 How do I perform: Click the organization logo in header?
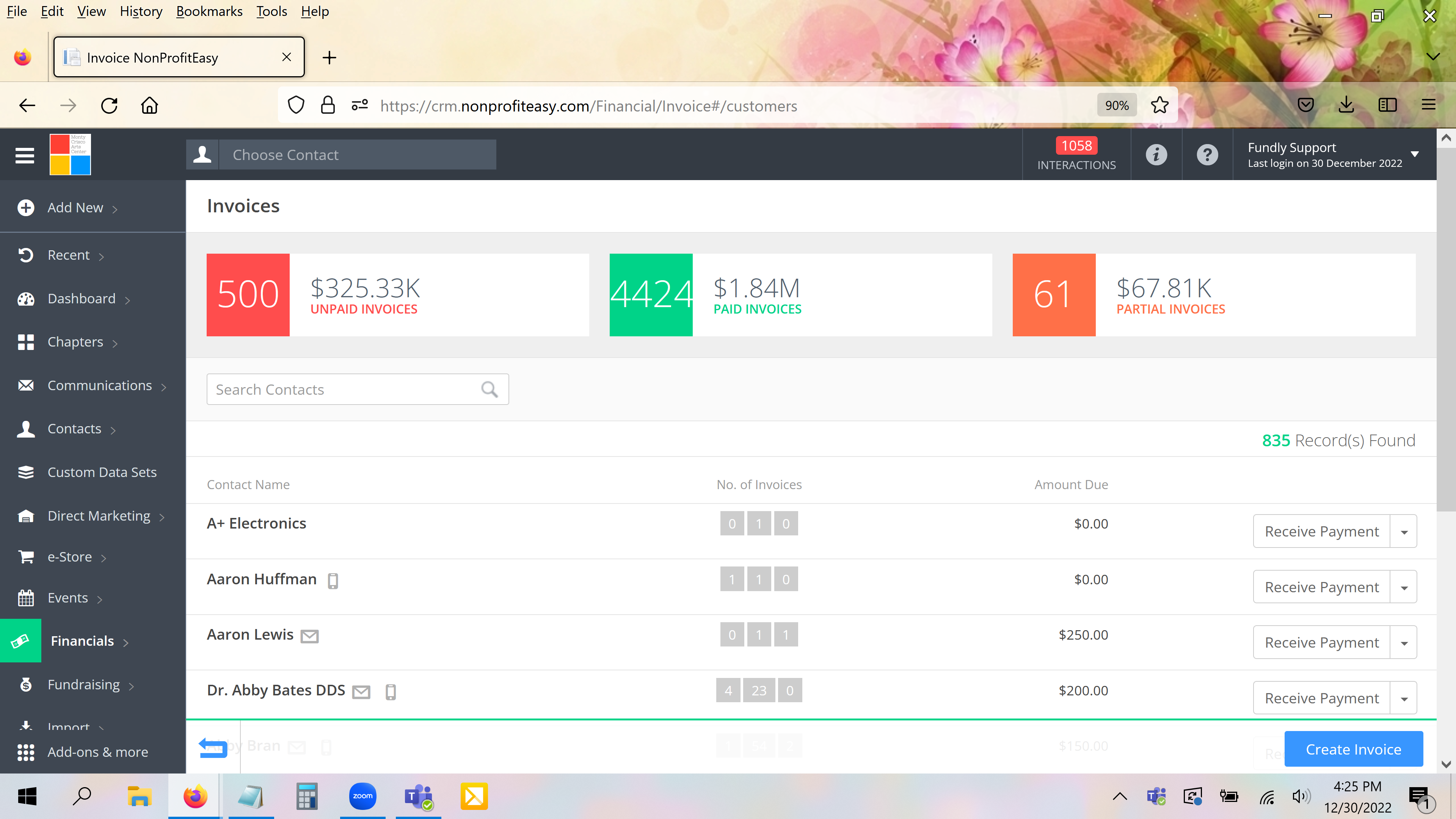(70, 154)
